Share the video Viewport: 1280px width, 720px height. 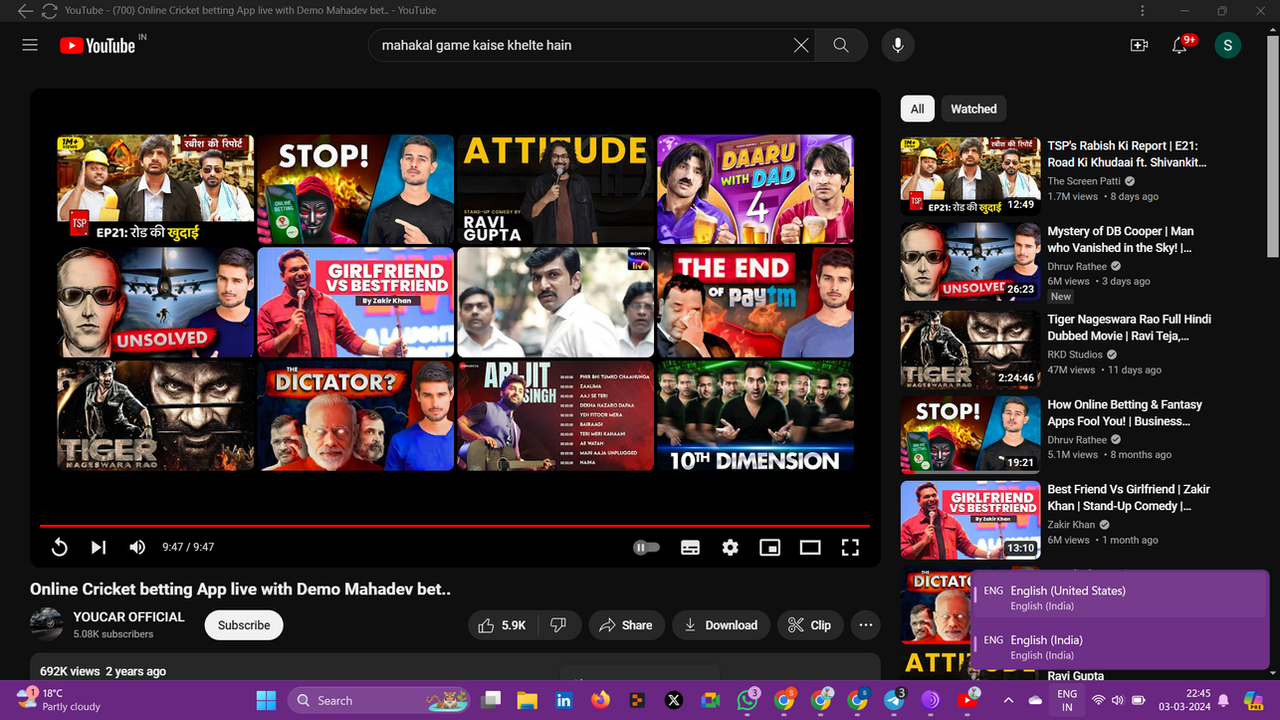point(626,625)
